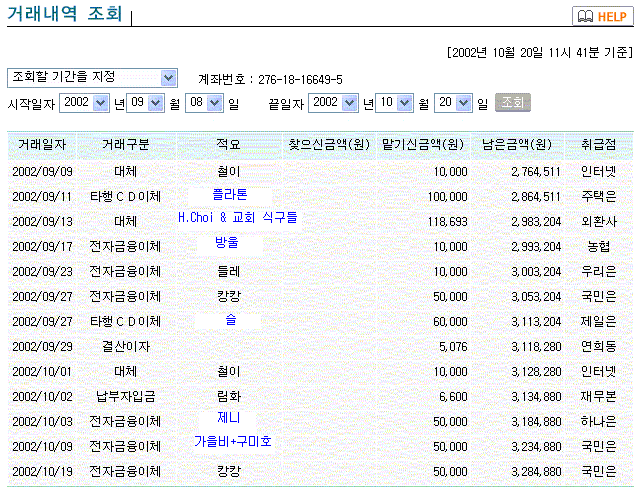Click the 취급점 column header

point(598,145)
